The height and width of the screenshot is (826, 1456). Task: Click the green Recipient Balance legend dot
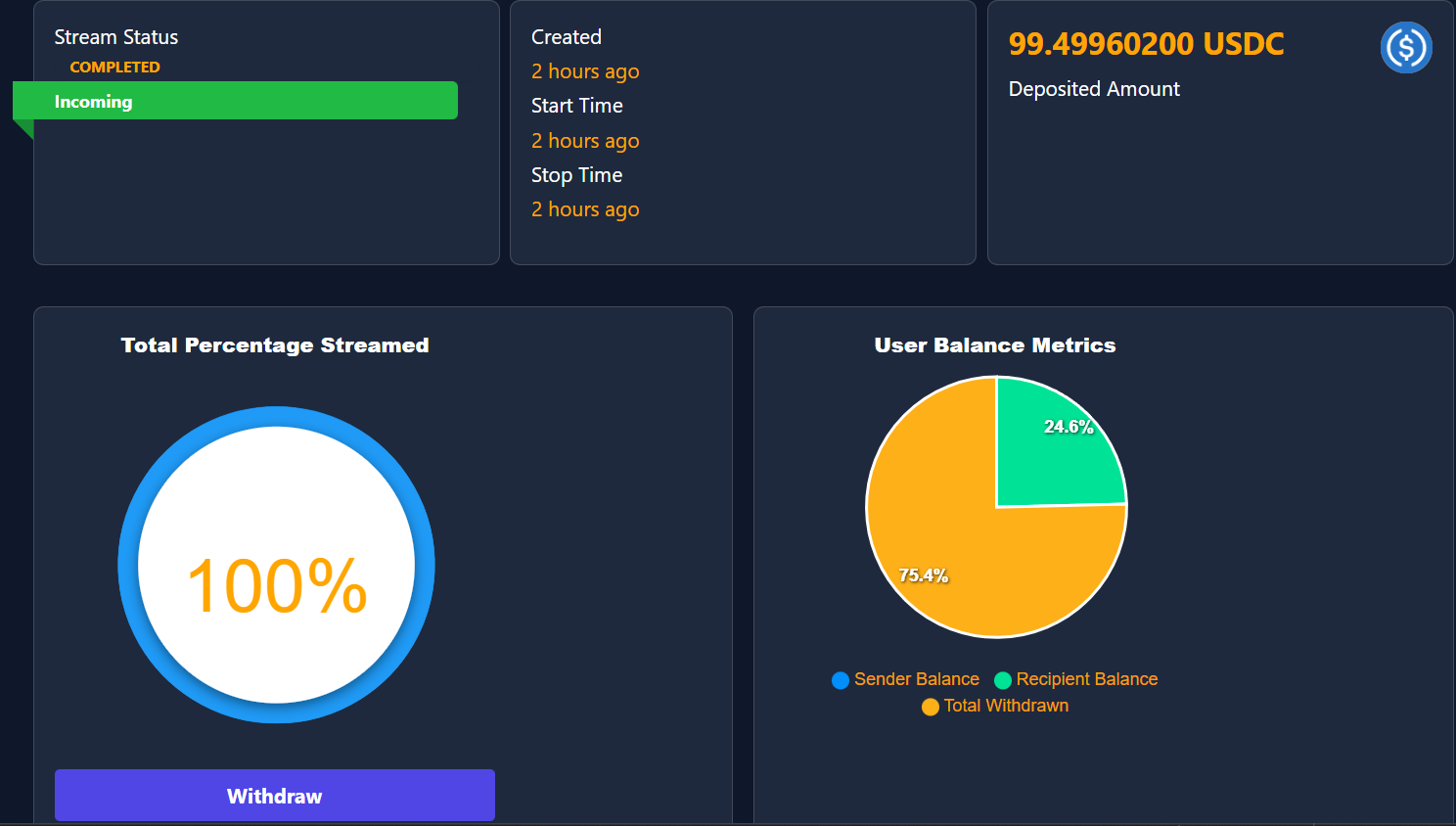(x=1002, y=680)
